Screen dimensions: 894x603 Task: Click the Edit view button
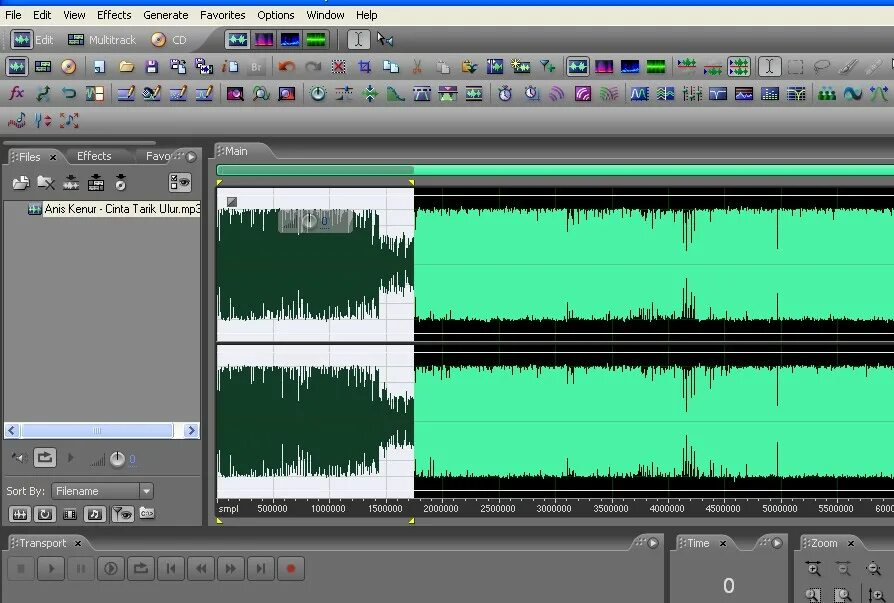(32, 40)
